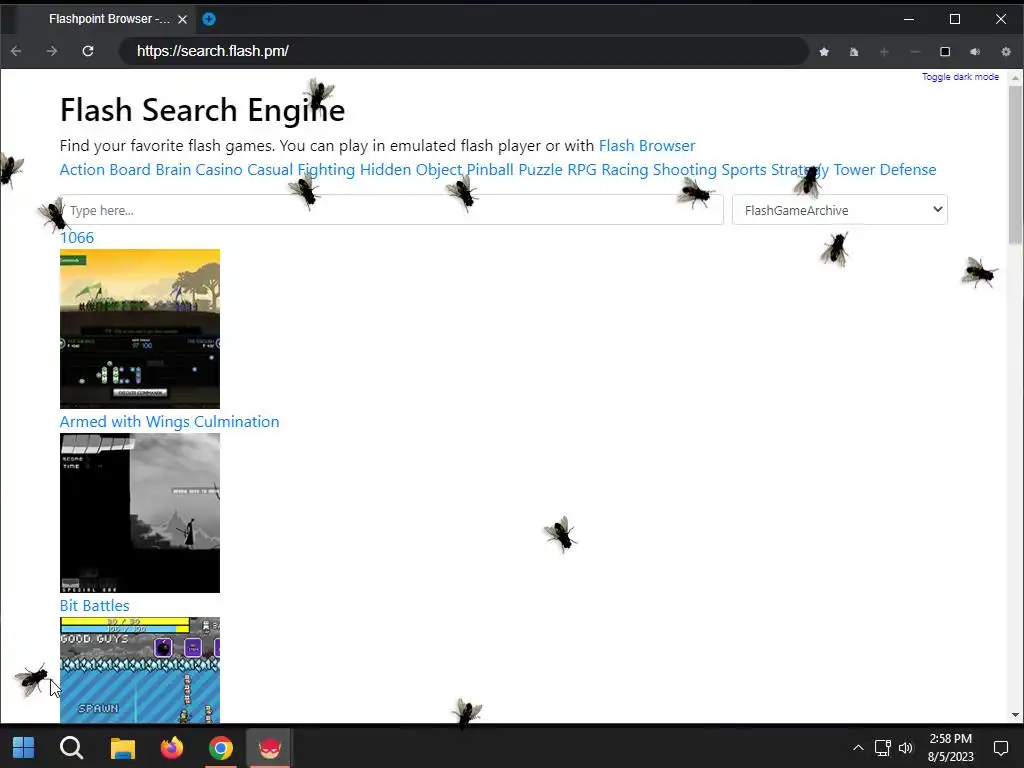Browse the Hidden Object category
Image resolution: width=1024 pixels, height=768 pixels.
tap(411, 170)
